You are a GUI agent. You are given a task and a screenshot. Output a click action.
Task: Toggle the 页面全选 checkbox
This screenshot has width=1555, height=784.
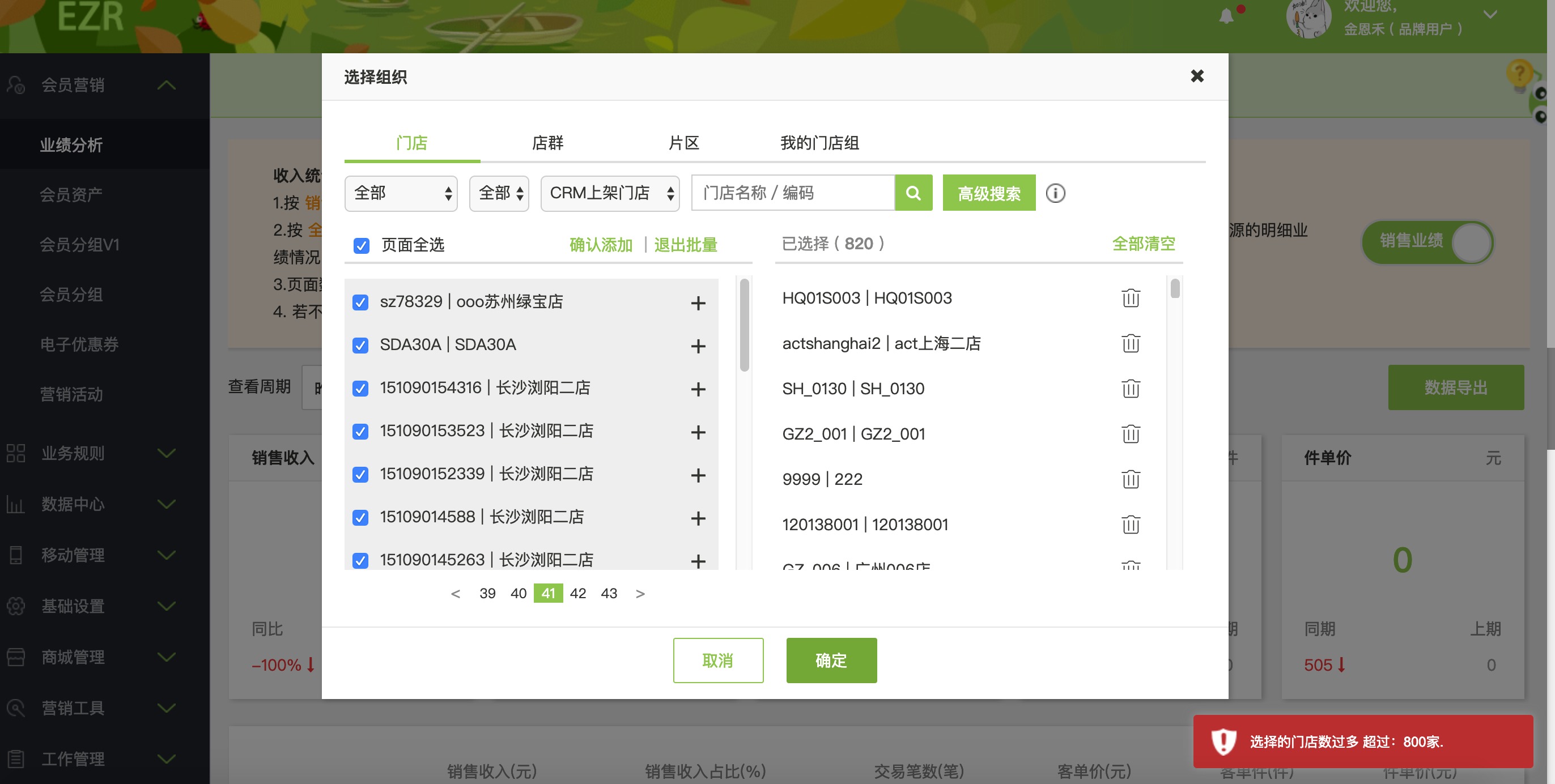click(361, 245)
